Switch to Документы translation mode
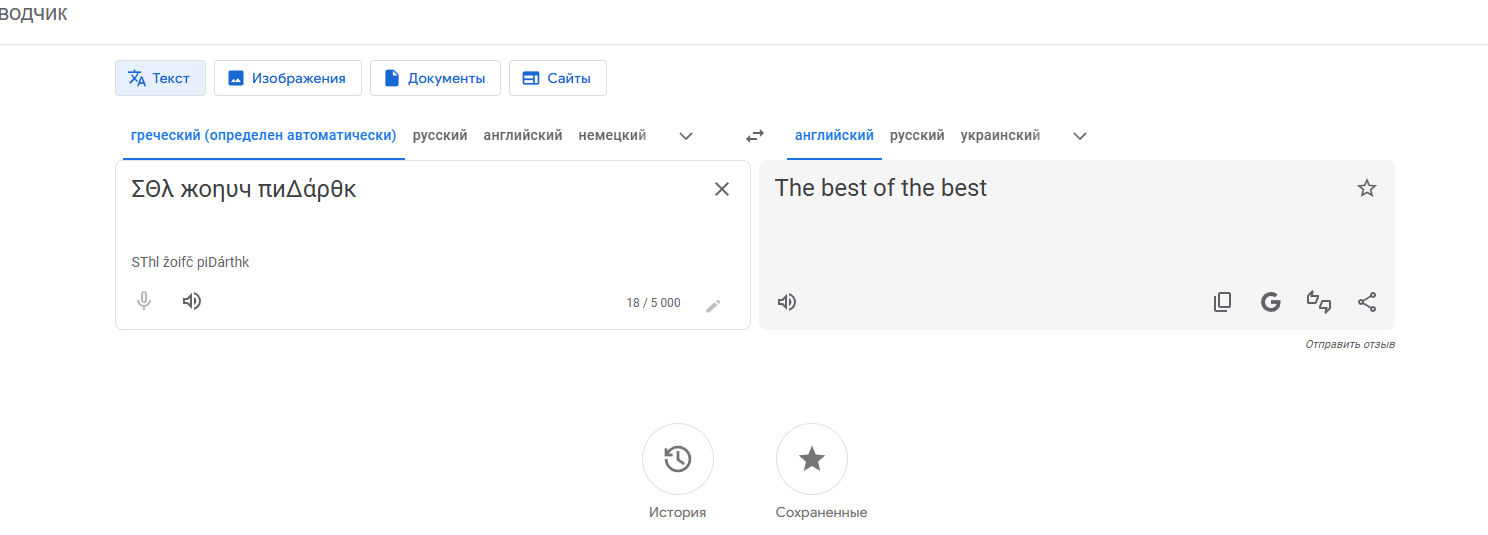 [435, 78]
